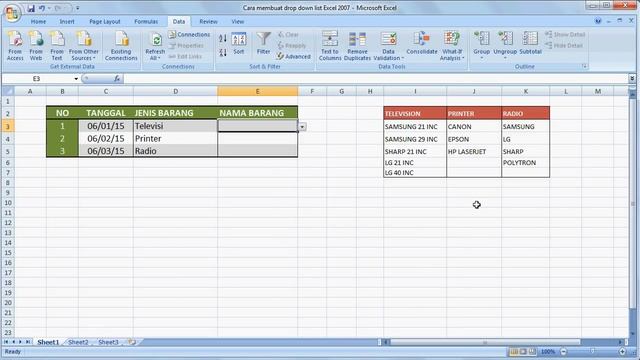Screen dimensions: 640x360
Task: Toggle the Filter funnel
Action: pos(264,43)
